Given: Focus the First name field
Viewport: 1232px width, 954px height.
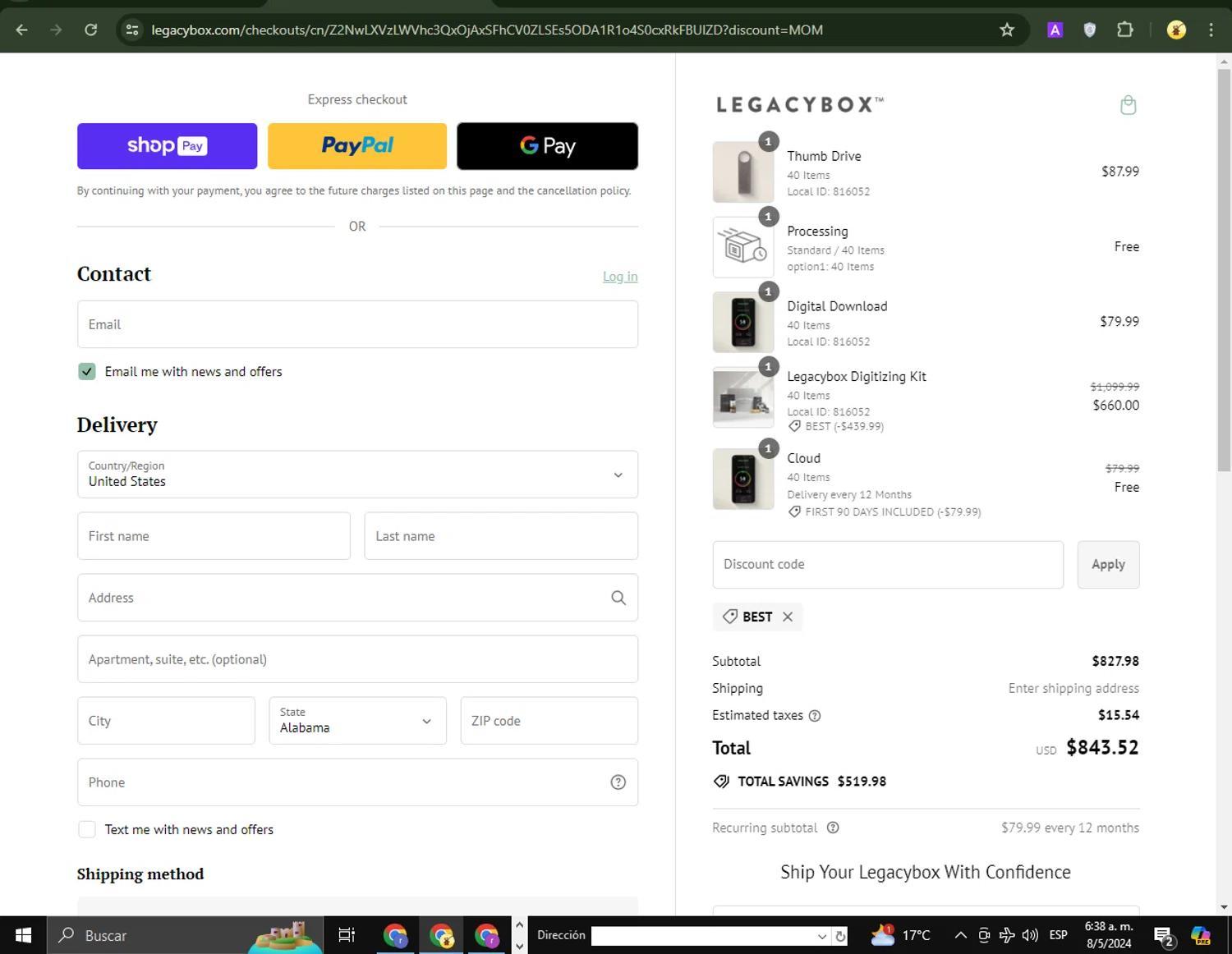Looking at the screenshot, I should click(214, 536).
